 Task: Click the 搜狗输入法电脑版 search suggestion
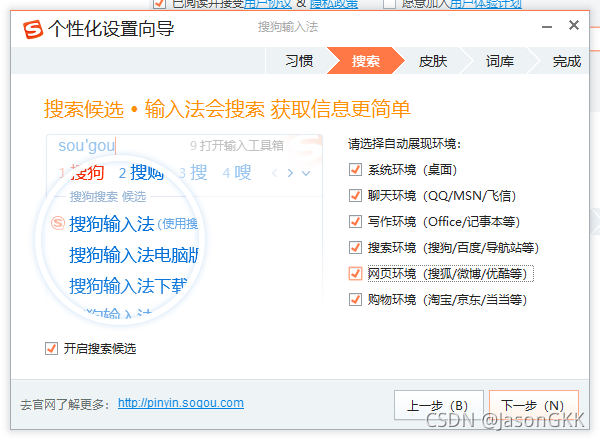(x=134, y=255)
